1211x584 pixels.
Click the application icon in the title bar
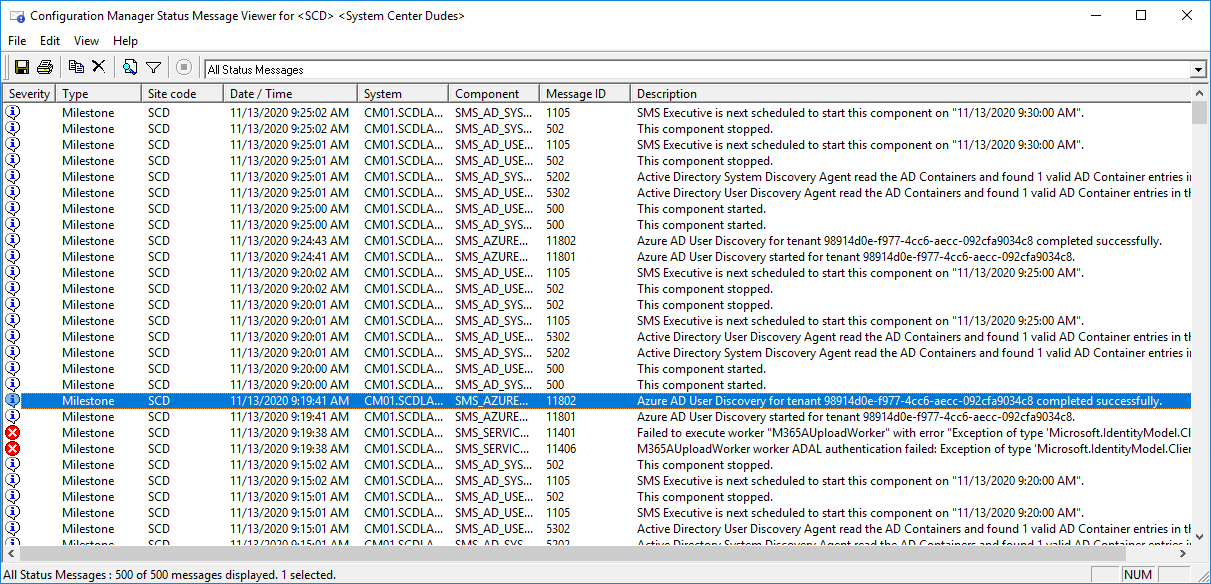17,16
